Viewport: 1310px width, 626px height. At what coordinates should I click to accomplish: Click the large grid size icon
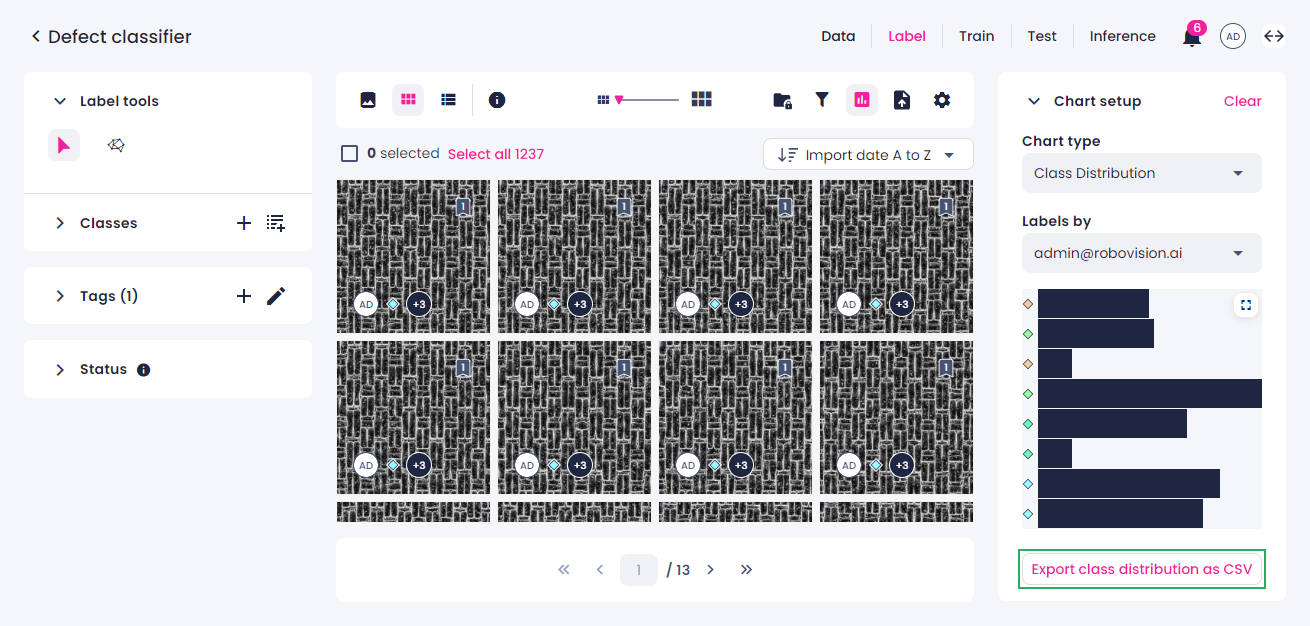[x=702, y=99]
